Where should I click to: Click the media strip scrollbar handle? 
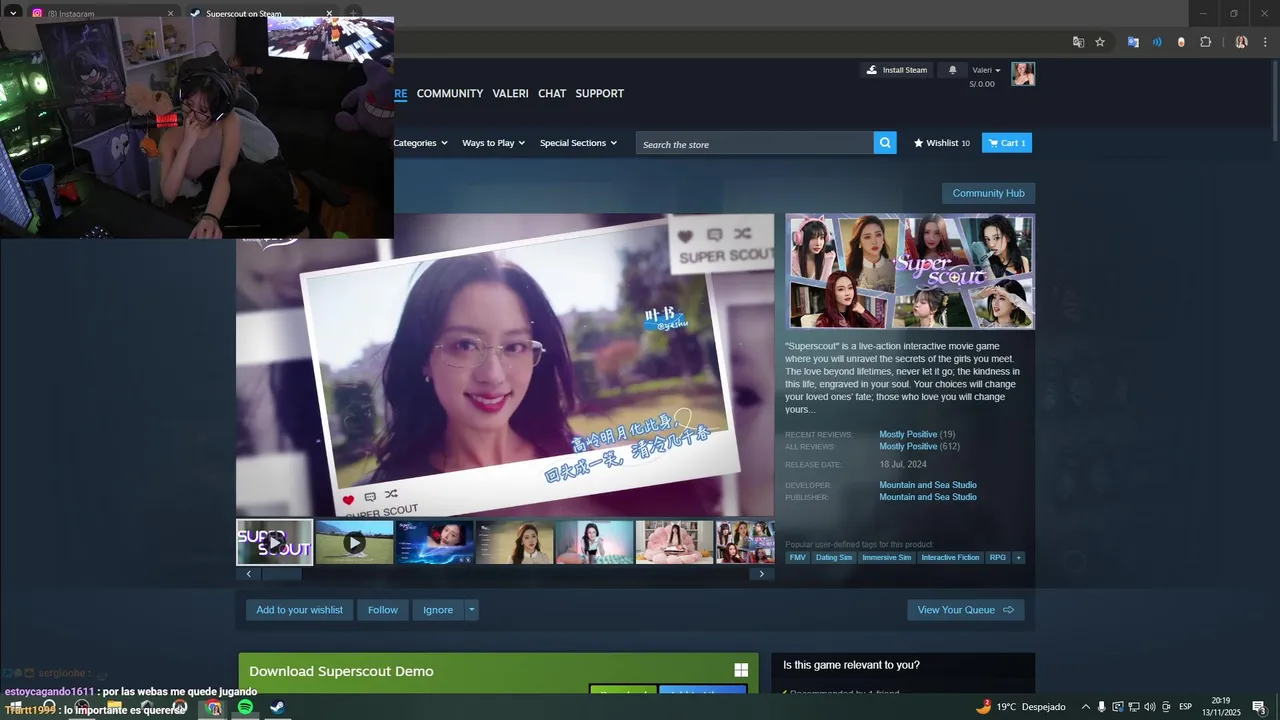282,574
